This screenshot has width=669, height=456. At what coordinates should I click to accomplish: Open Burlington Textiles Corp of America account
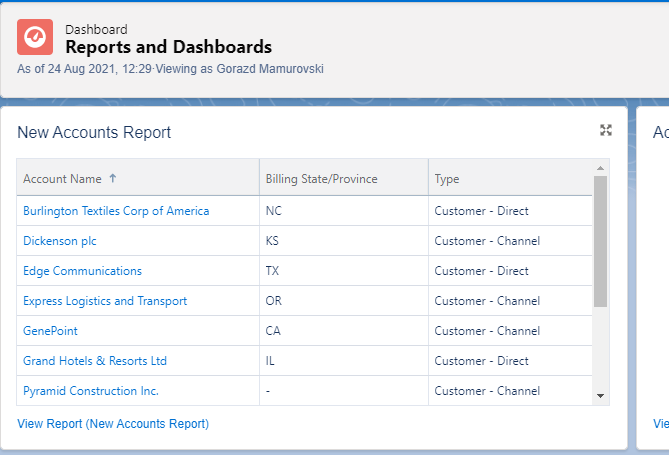click(116, 211)
